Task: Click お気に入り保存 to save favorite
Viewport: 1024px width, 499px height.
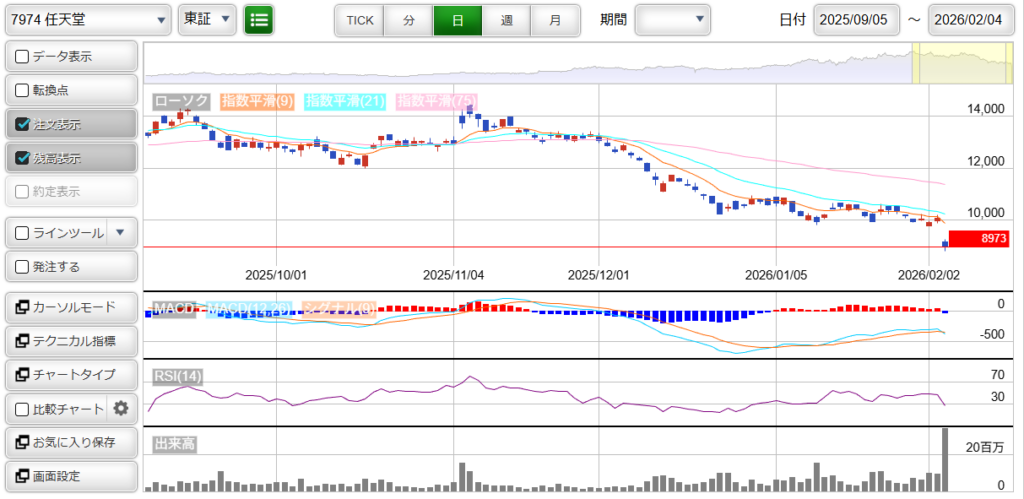Action: pyautogui.click(x=70, y=442)
